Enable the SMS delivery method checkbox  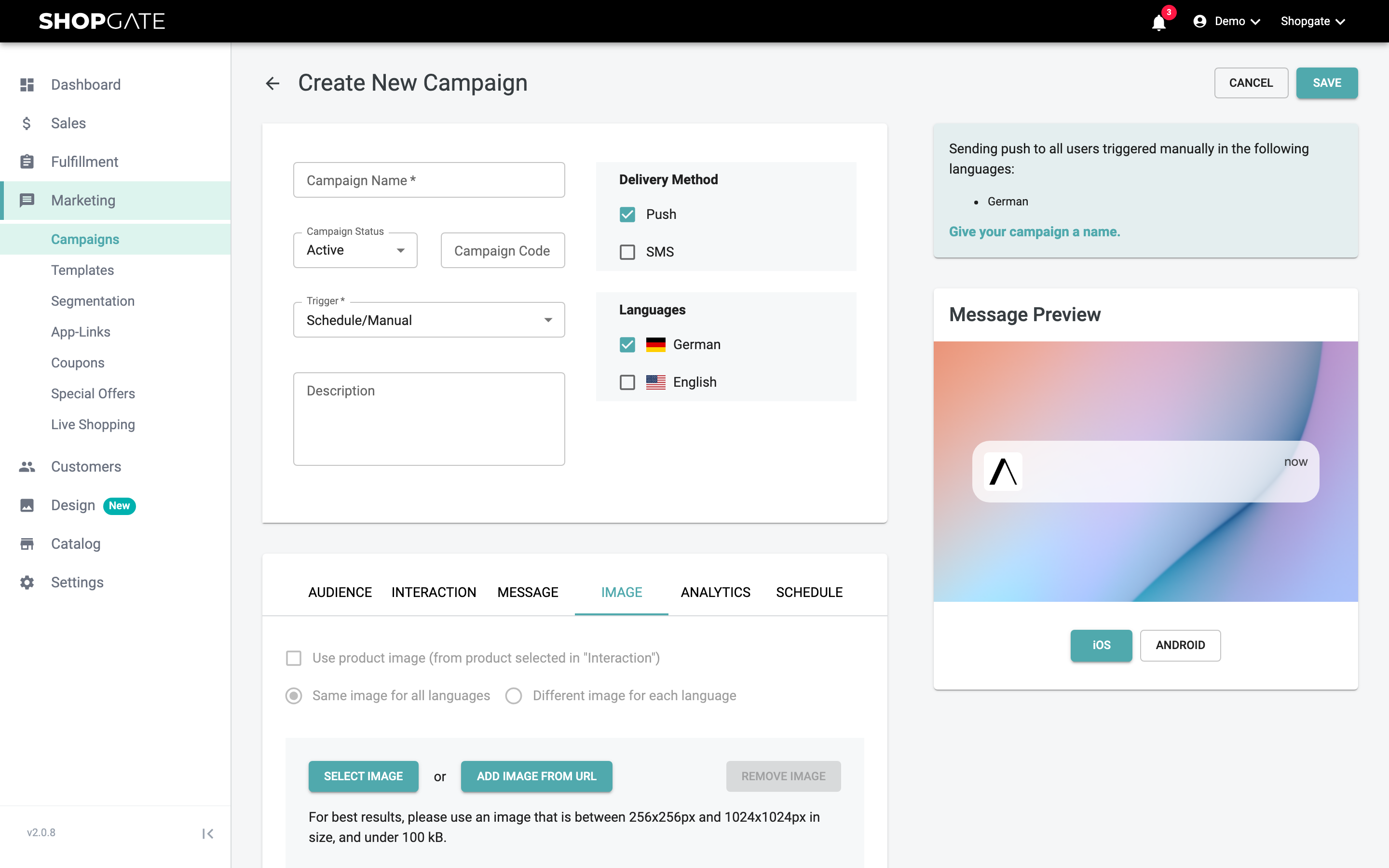coord(627,252)
